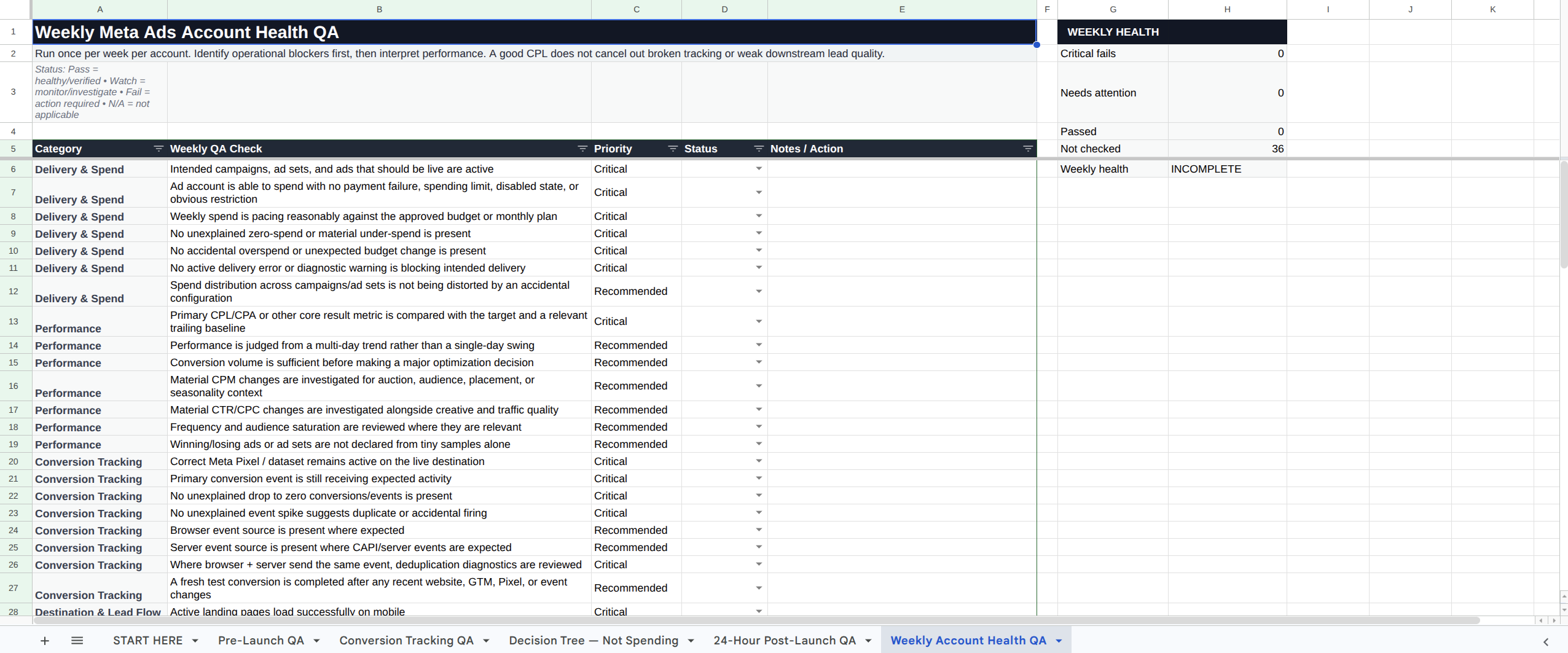Select the 'Critical fails' label cell
1568x653 pixels.
(x=1113, y=53)
